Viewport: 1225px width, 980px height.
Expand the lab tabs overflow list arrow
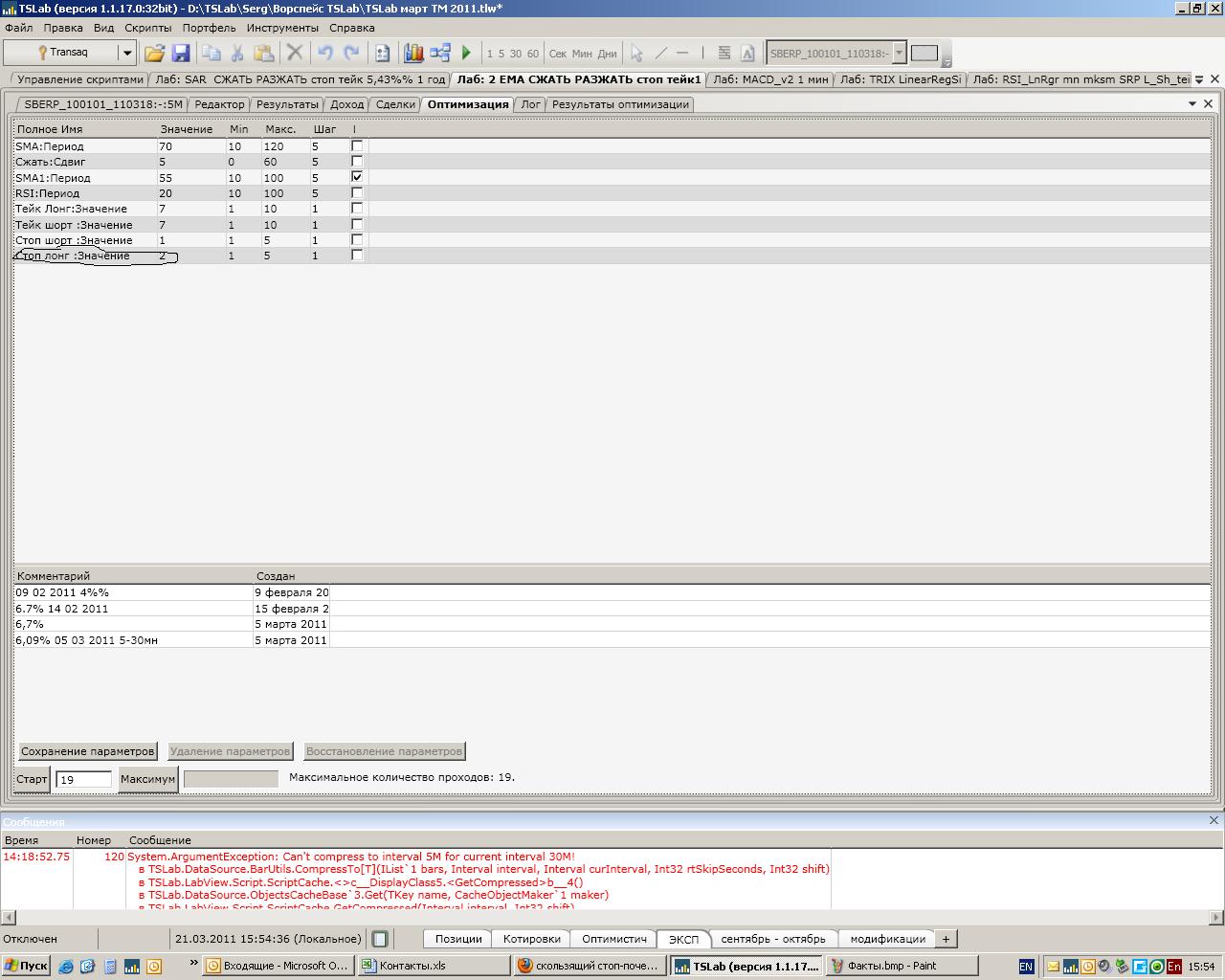(1199, 79)
